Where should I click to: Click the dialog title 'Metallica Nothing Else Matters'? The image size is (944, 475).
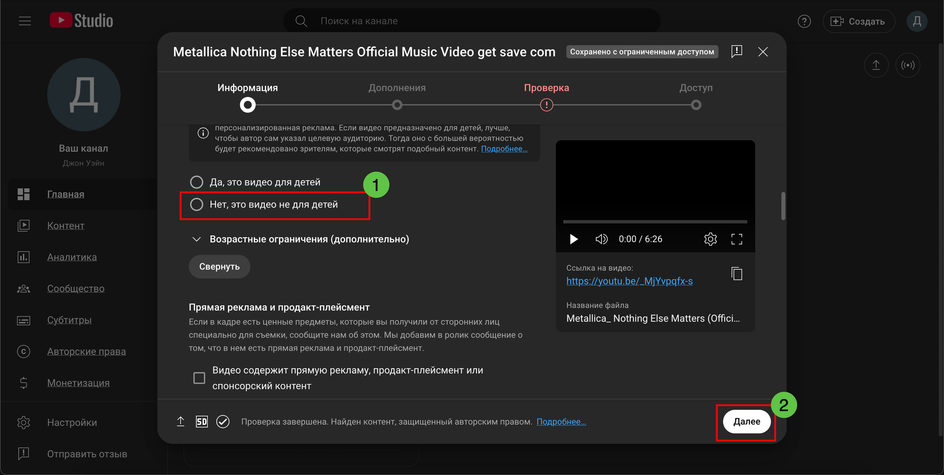coord(364,52)
